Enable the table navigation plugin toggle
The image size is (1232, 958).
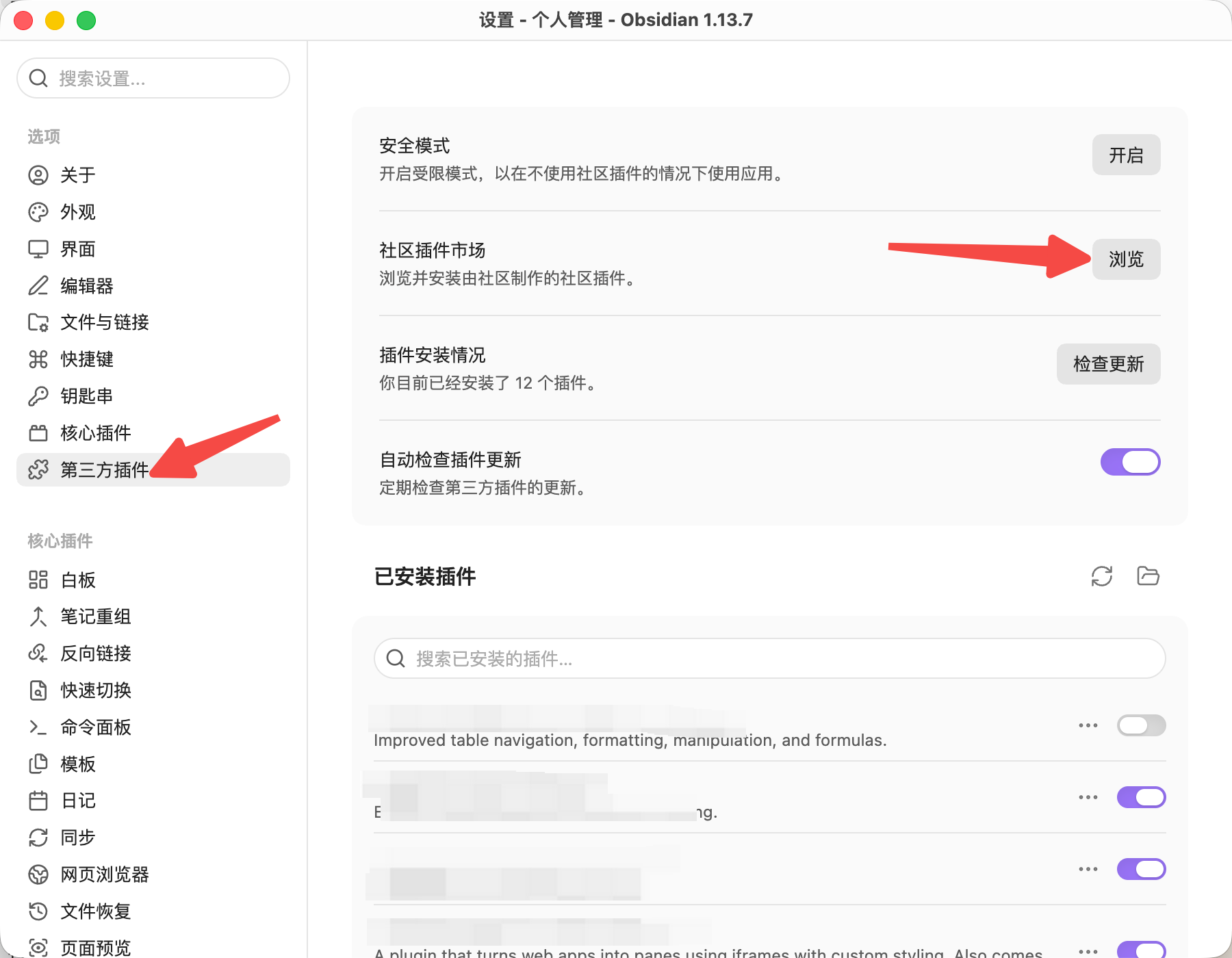click(1141, 725)
